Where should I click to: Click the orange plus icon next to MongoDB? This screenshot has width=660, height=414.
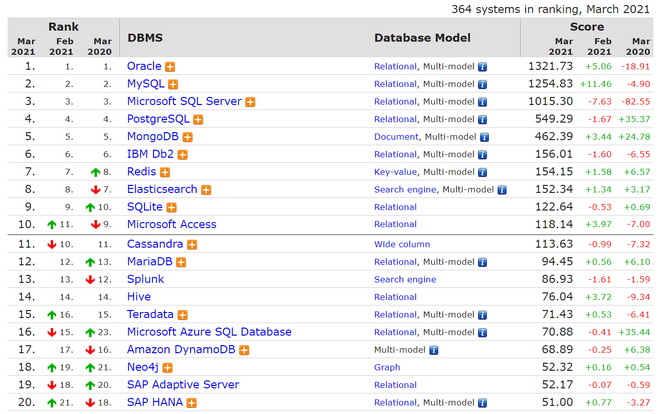coord(187,137)
